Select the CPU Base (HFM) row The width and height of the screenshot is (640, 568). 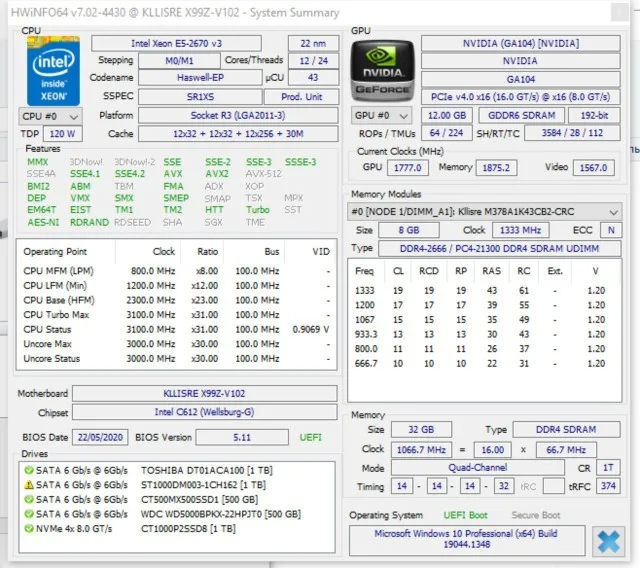tap(176, 300)
